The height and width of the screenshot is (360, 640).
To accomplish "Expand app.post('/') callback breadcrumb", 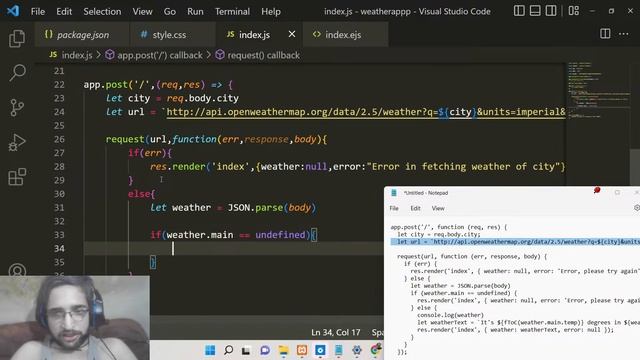I will pyautogui.click(x=160, y=55).
